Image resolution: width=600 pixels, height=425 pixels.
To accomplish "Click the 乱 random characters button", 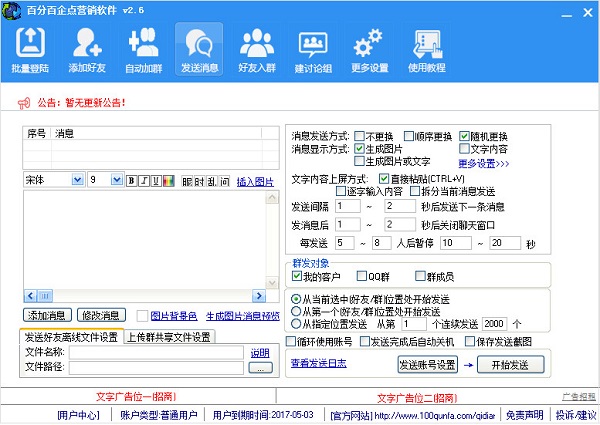I will (212, 181).
